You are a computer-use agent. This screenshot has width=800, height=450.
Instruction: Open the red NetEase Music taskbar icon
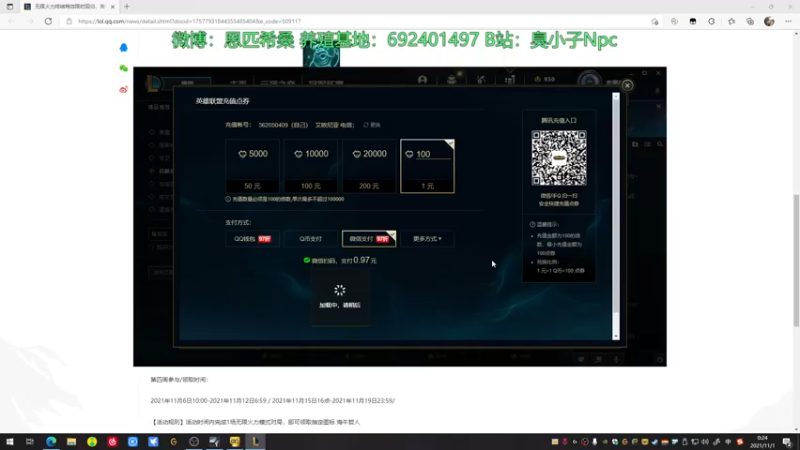[x=112, y=442]
